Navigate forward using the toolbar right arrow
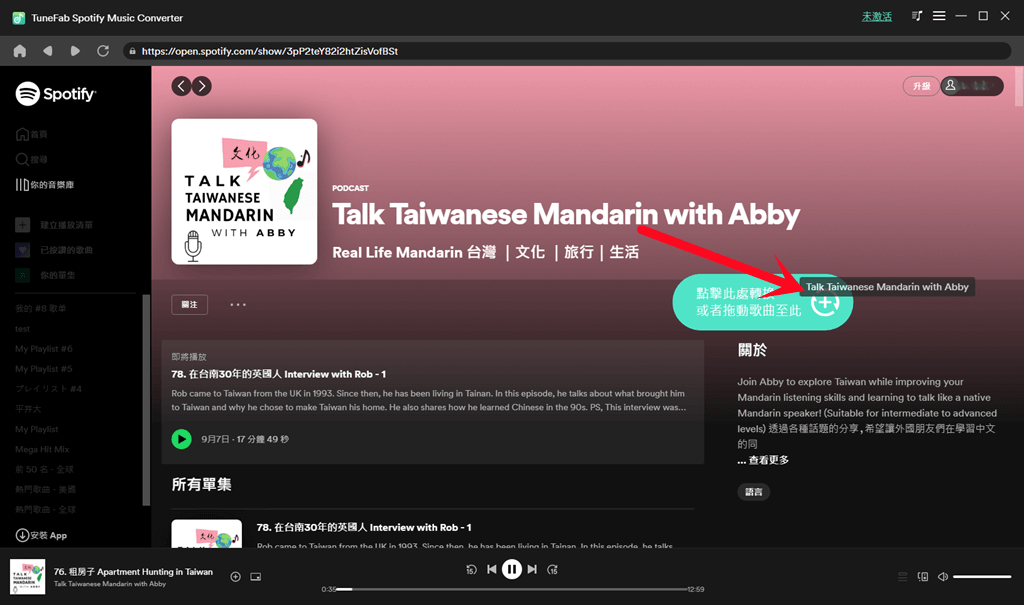 (x=75, y=51)
